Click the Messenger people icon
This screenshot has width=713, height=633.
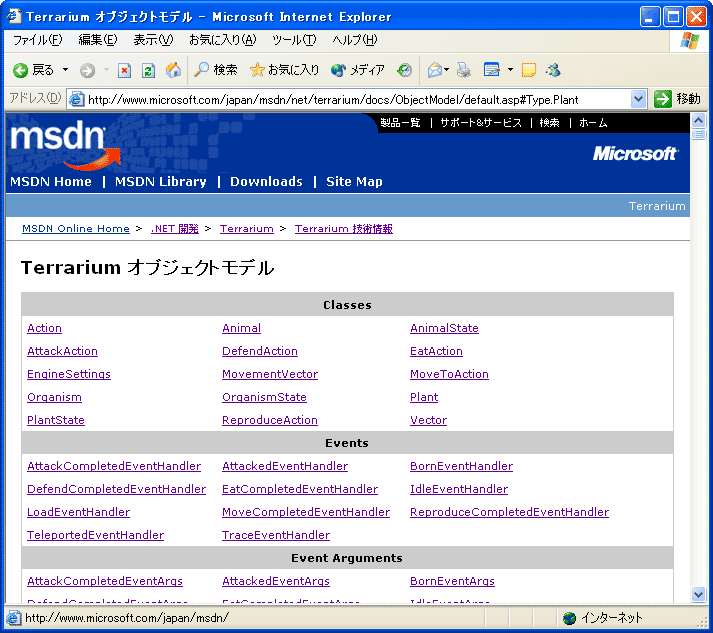[x=553, y=70]
